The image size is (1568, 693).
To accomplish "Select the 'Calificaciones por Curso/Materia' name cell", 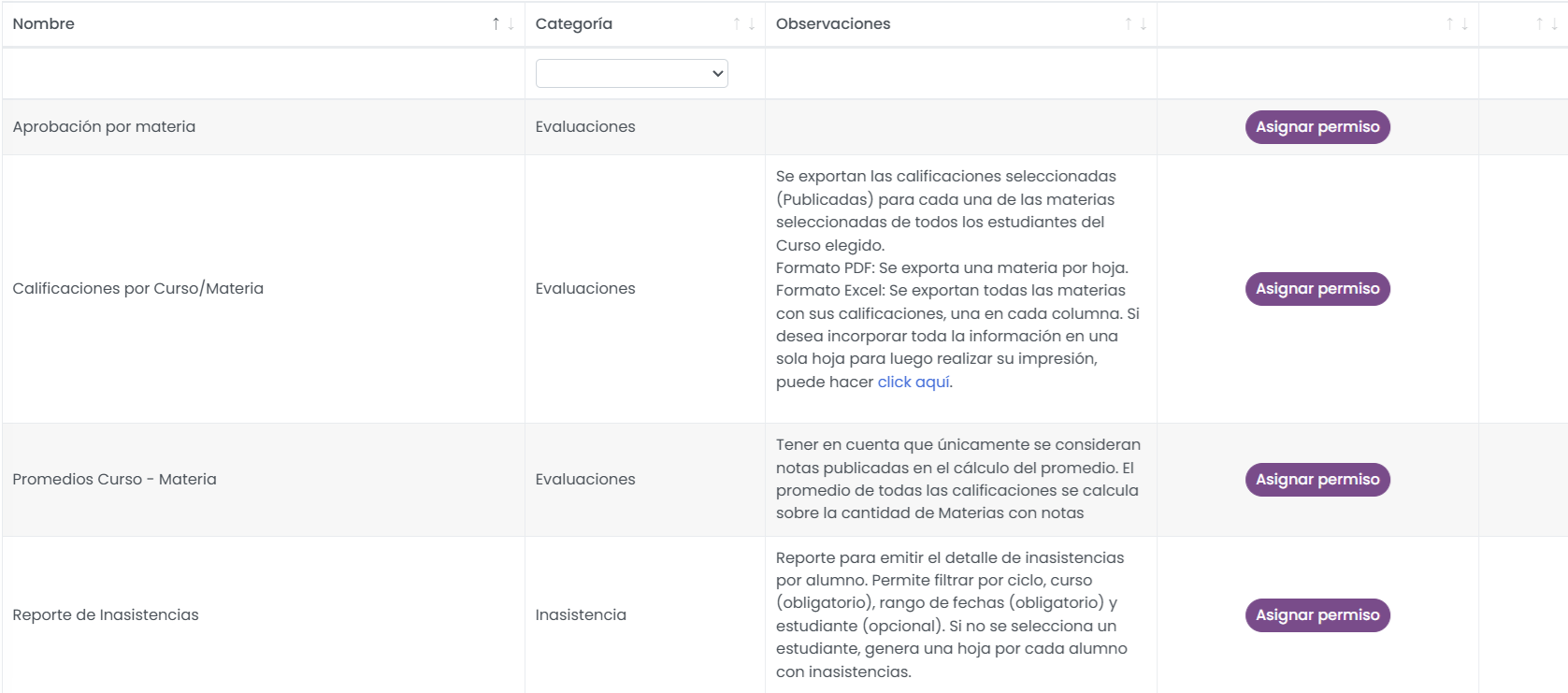I will tap(264, 289).
